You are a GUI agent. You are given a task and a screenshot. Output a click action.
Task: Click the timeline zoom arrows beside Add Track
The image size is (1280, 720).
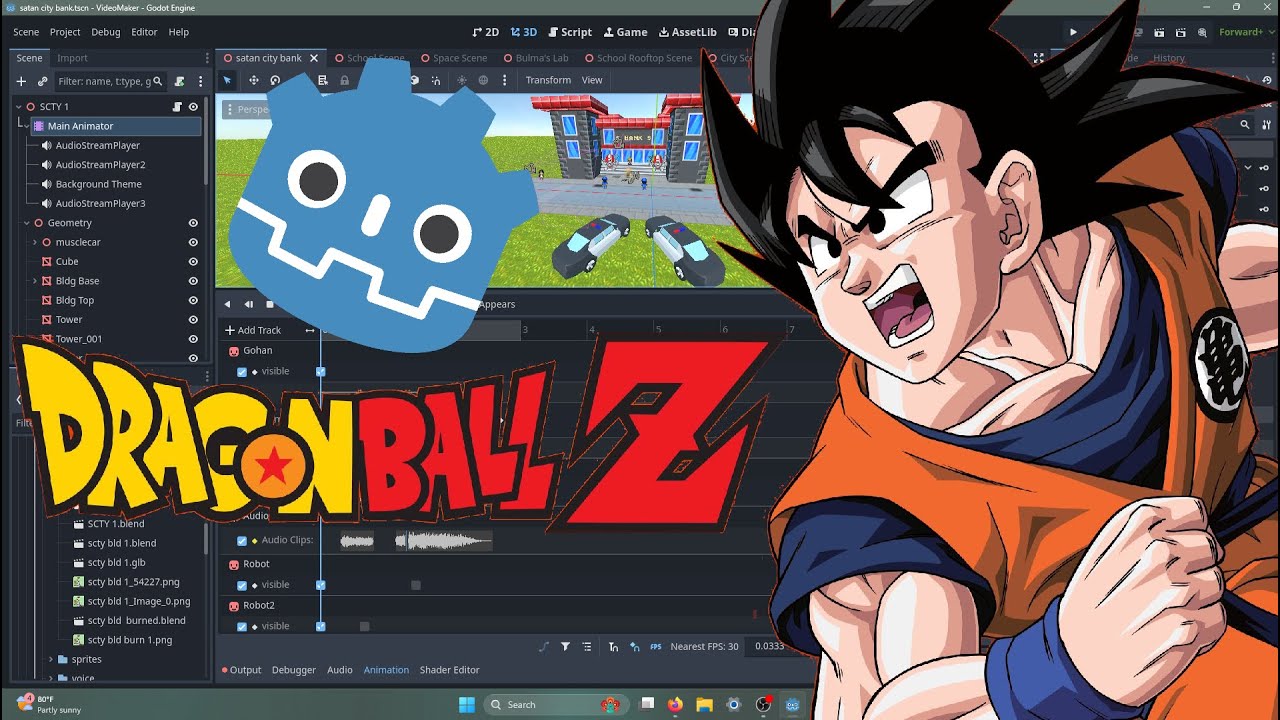[310, 330]
